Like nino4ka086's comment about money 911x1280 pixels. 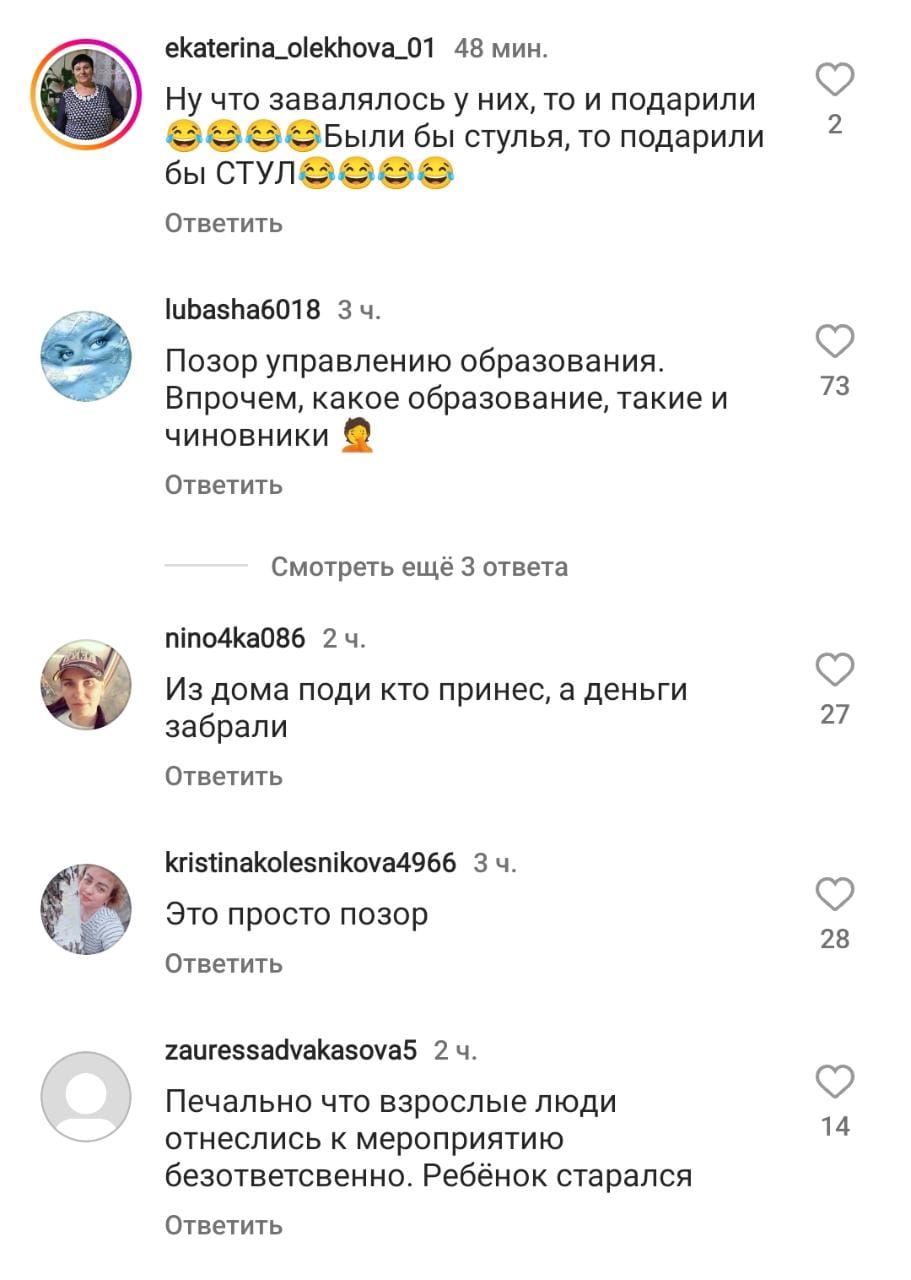point(835,669)
